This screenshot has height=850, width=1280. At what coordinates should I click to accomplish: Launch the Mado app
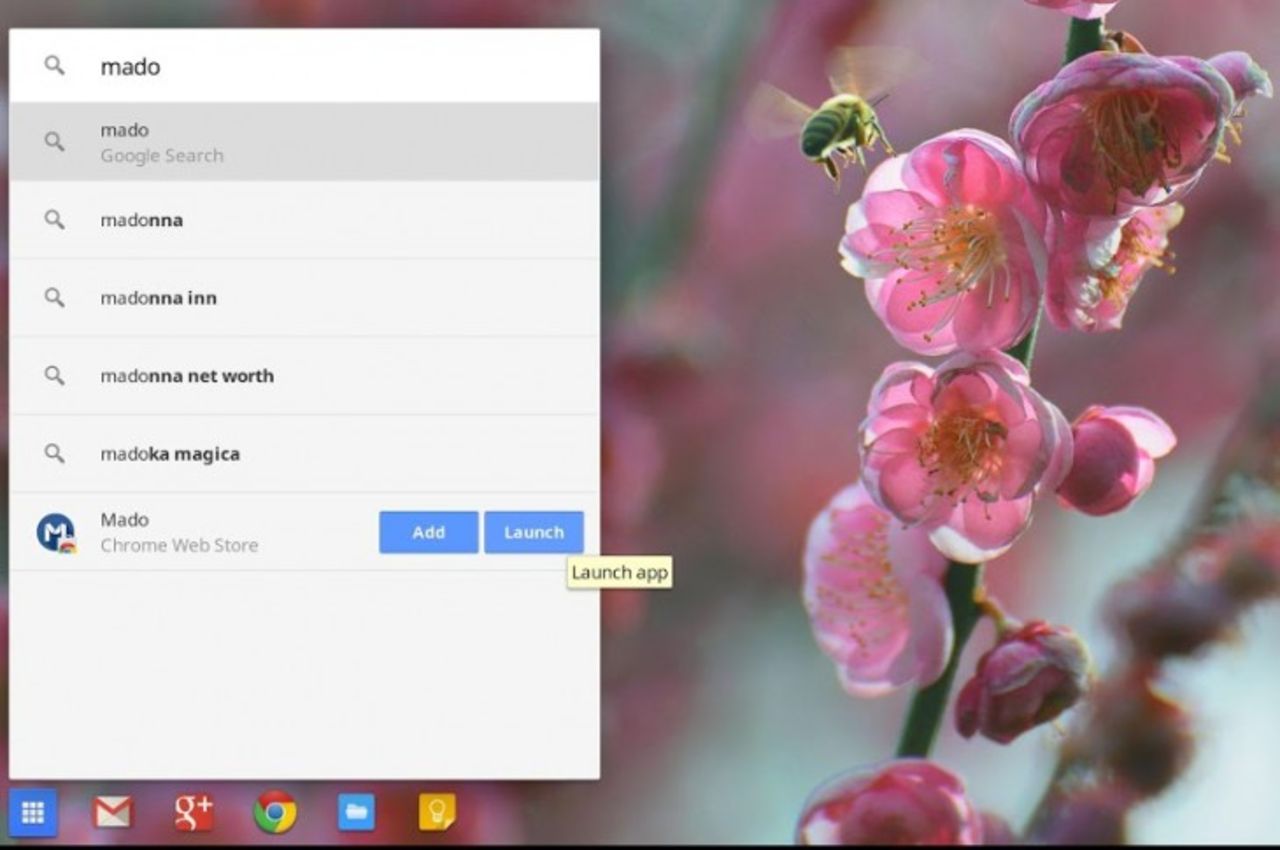(534, 532)
